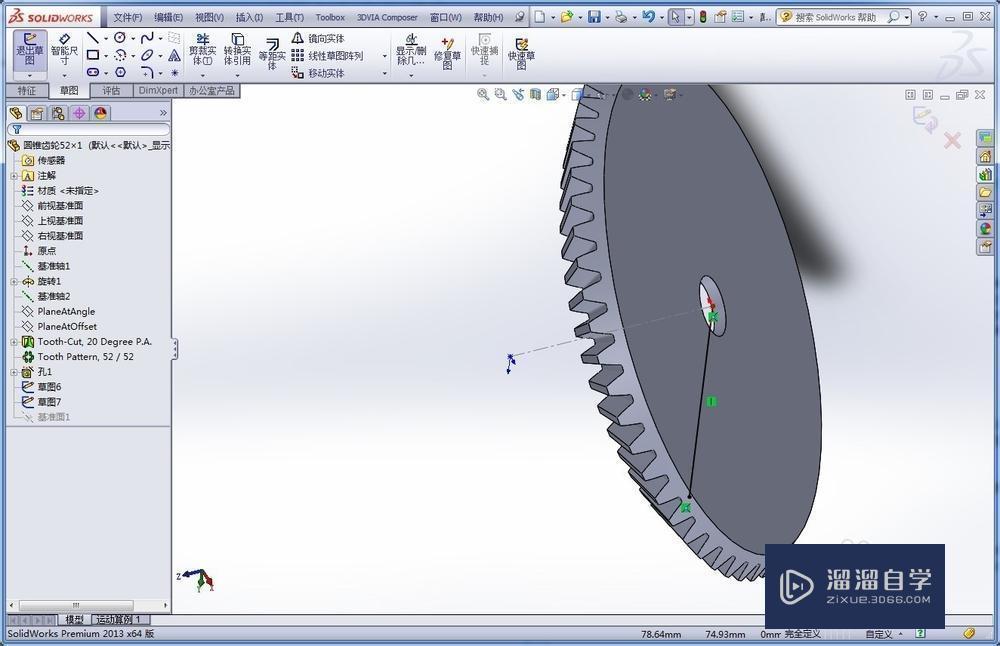
Task: Expand the Tooth-Cut, 20 Degree P.A. node
Action: (14, 342)
